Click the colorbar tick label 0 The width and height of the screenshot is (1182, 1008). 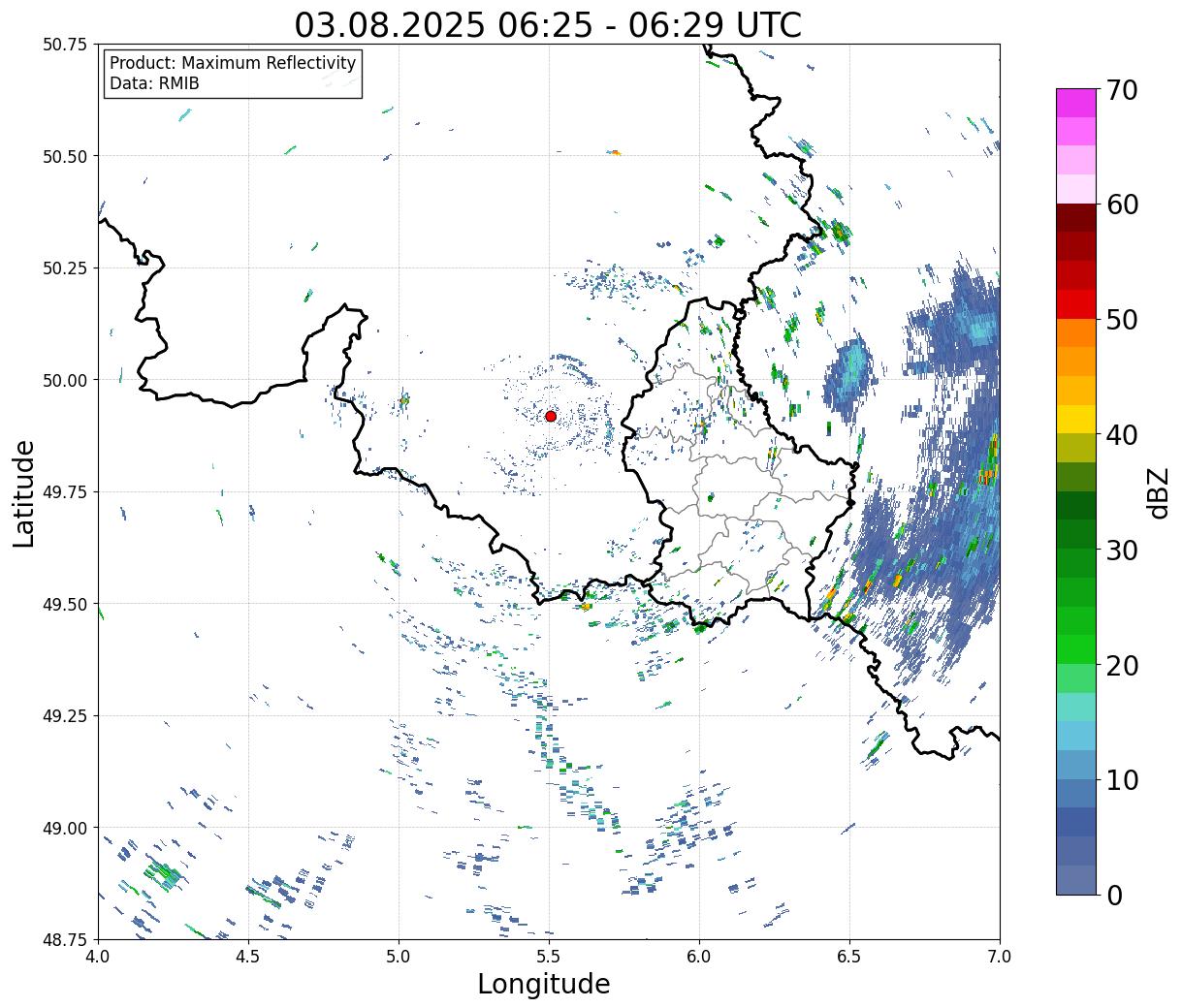tap(1114, 895)
